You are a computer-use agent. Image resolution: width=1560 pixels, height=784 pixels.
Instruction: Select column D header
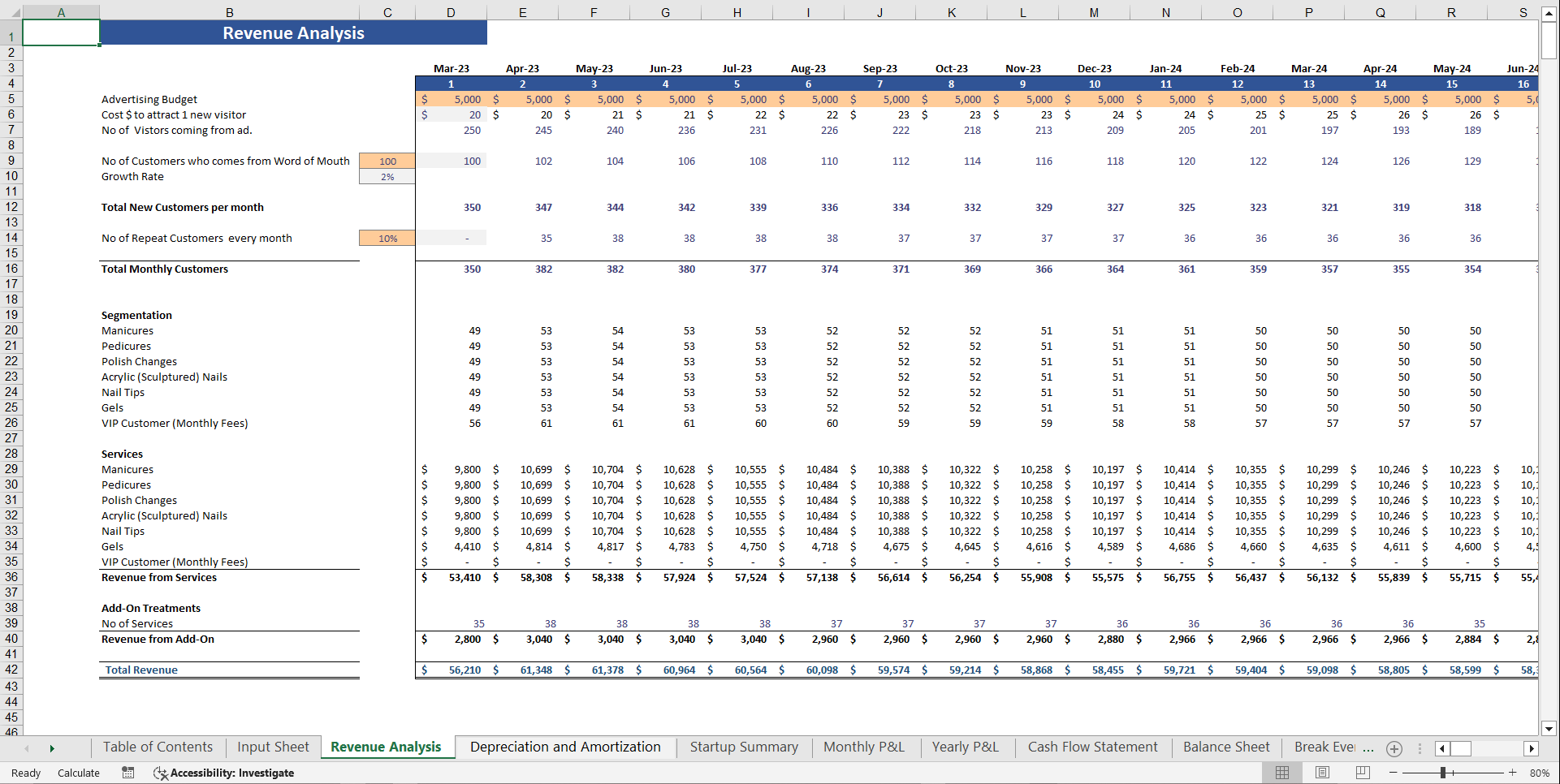coord(450,12)
